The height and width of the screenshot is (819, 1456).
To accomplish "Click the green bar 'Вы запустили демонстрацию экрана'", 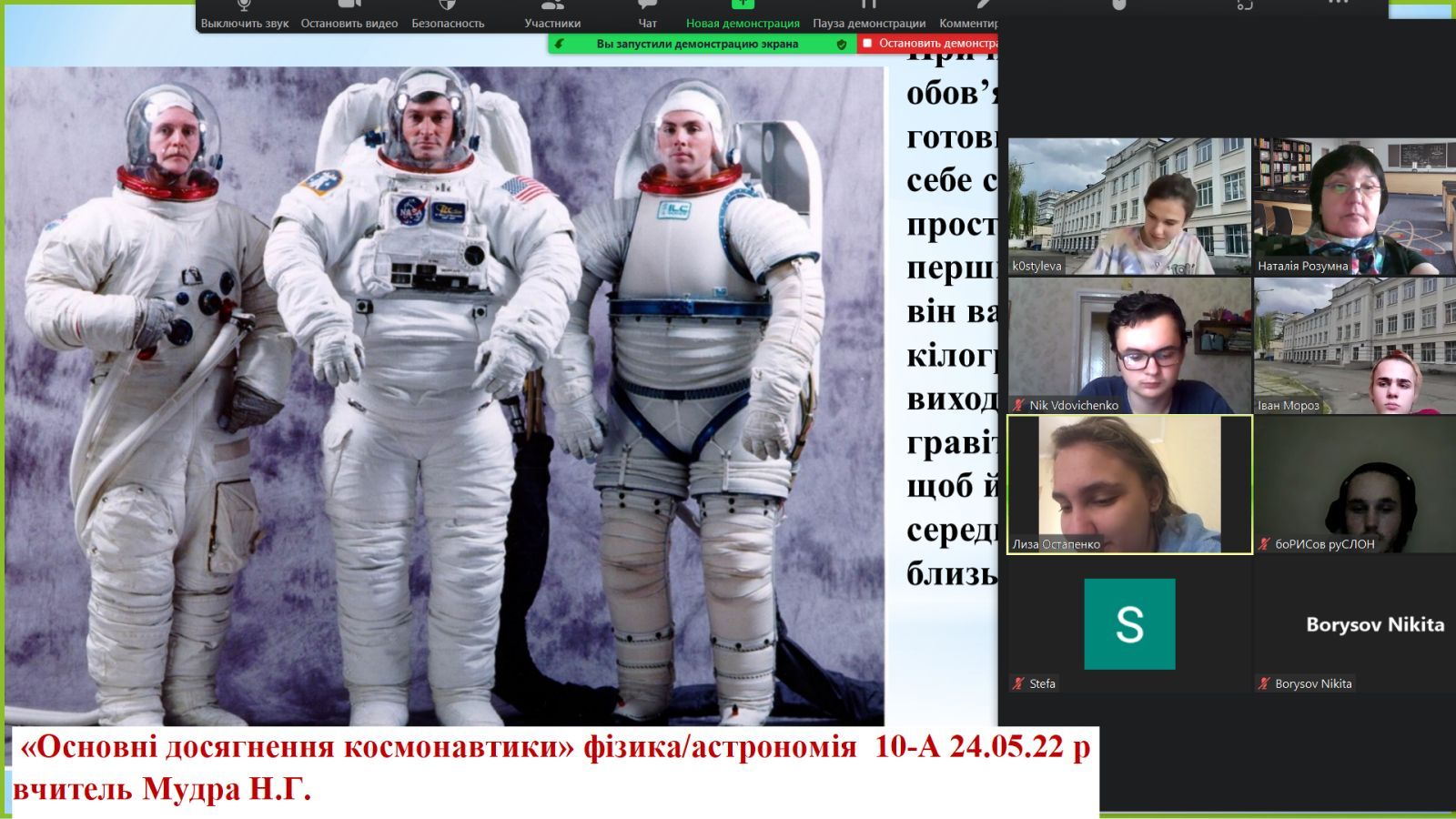I will click(697, 44).
